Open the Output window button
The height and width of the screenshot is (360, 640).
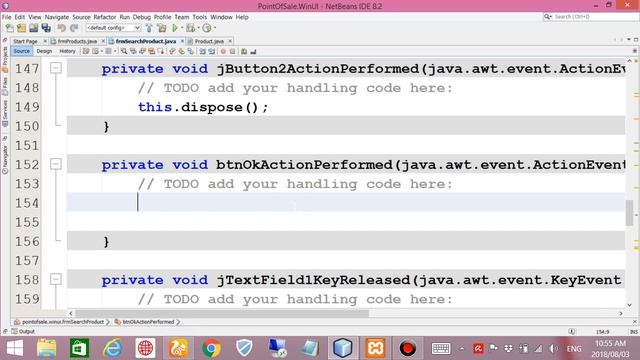click(23, 331)
